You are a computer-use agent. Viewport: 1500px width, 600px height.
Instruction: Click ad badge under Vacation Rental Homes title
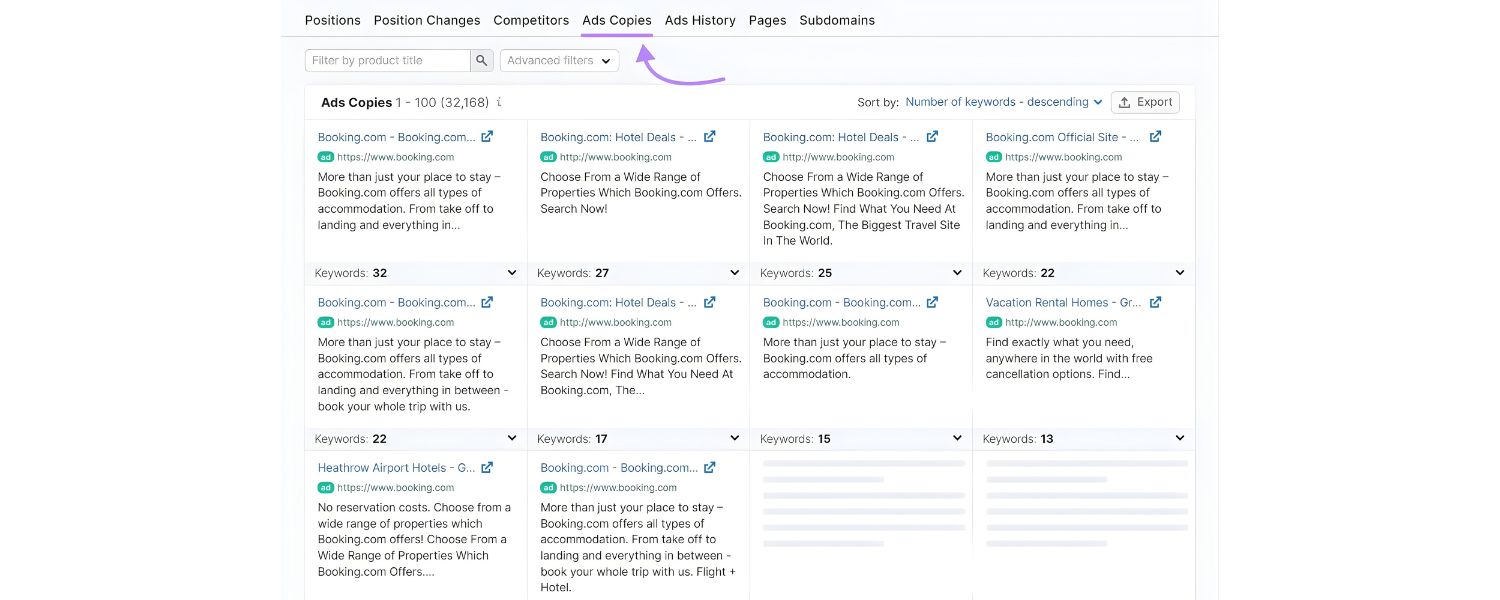pos(993,323)
